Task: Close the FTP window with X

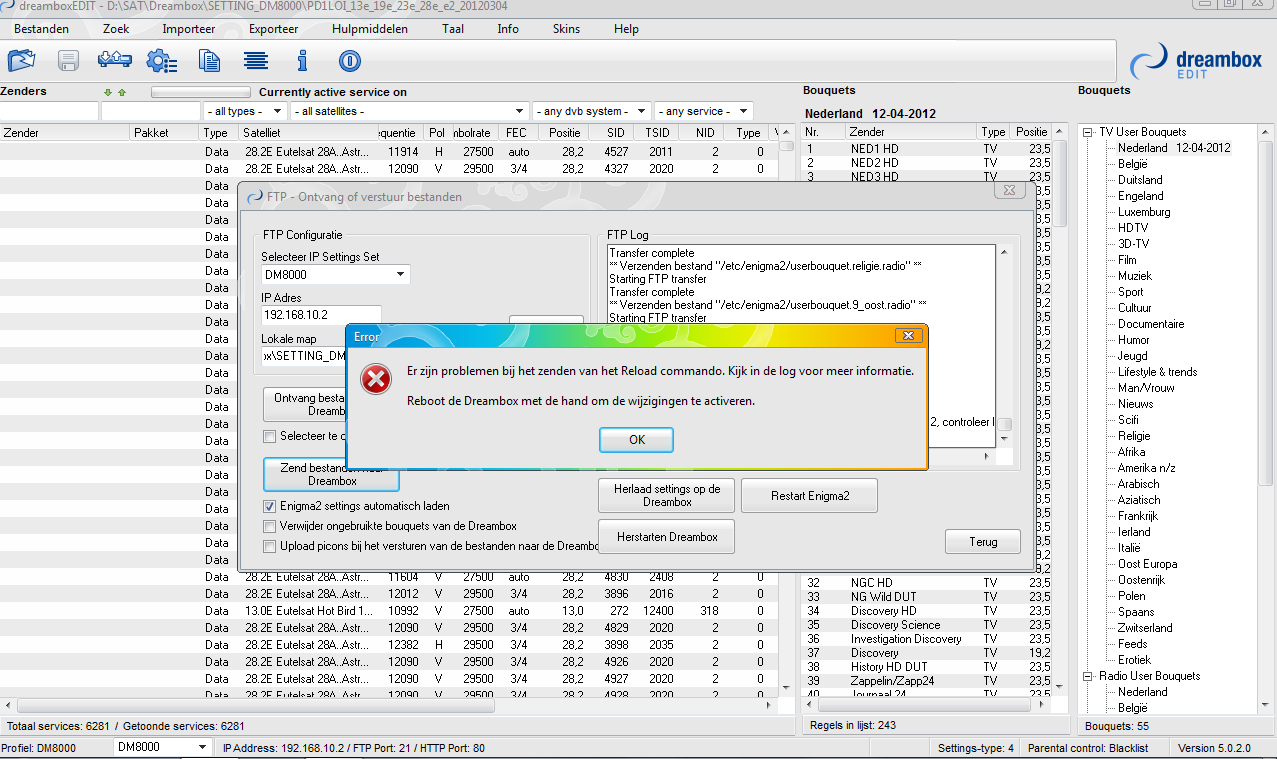Action: point(1009,190)
